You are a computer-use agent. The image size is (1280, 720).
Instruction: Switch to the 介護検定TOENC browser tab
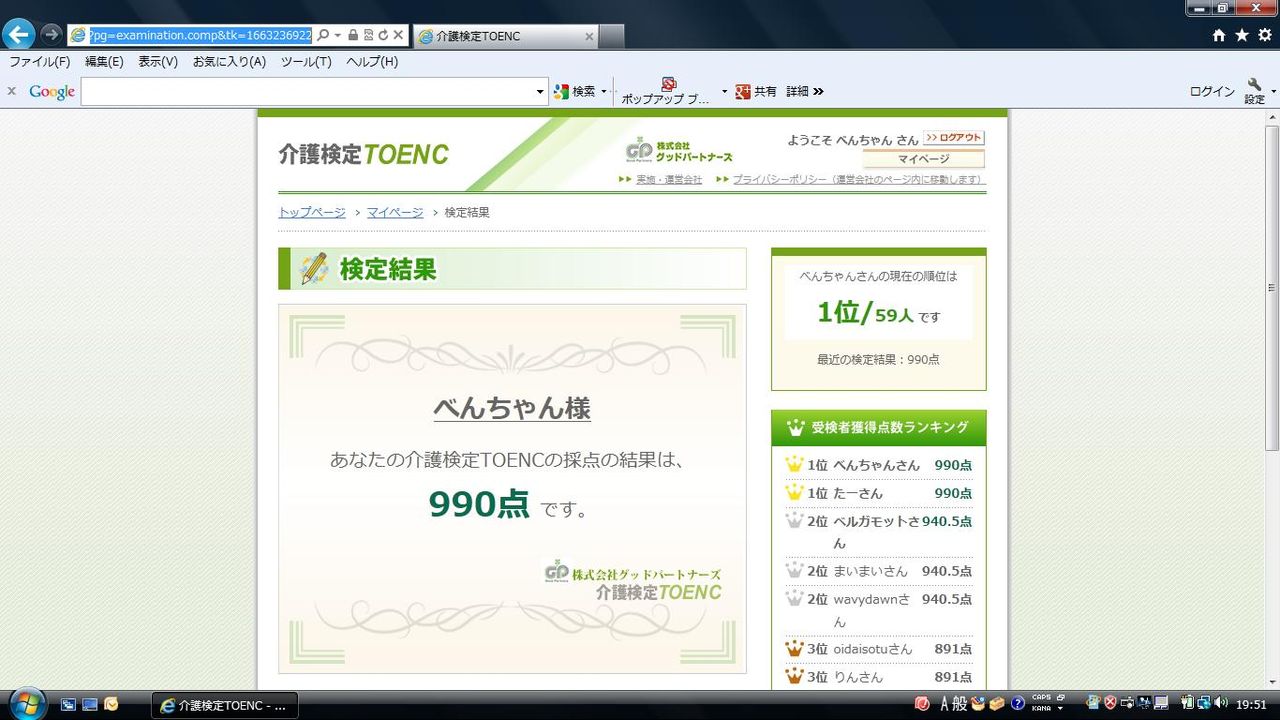pos(505,36)
